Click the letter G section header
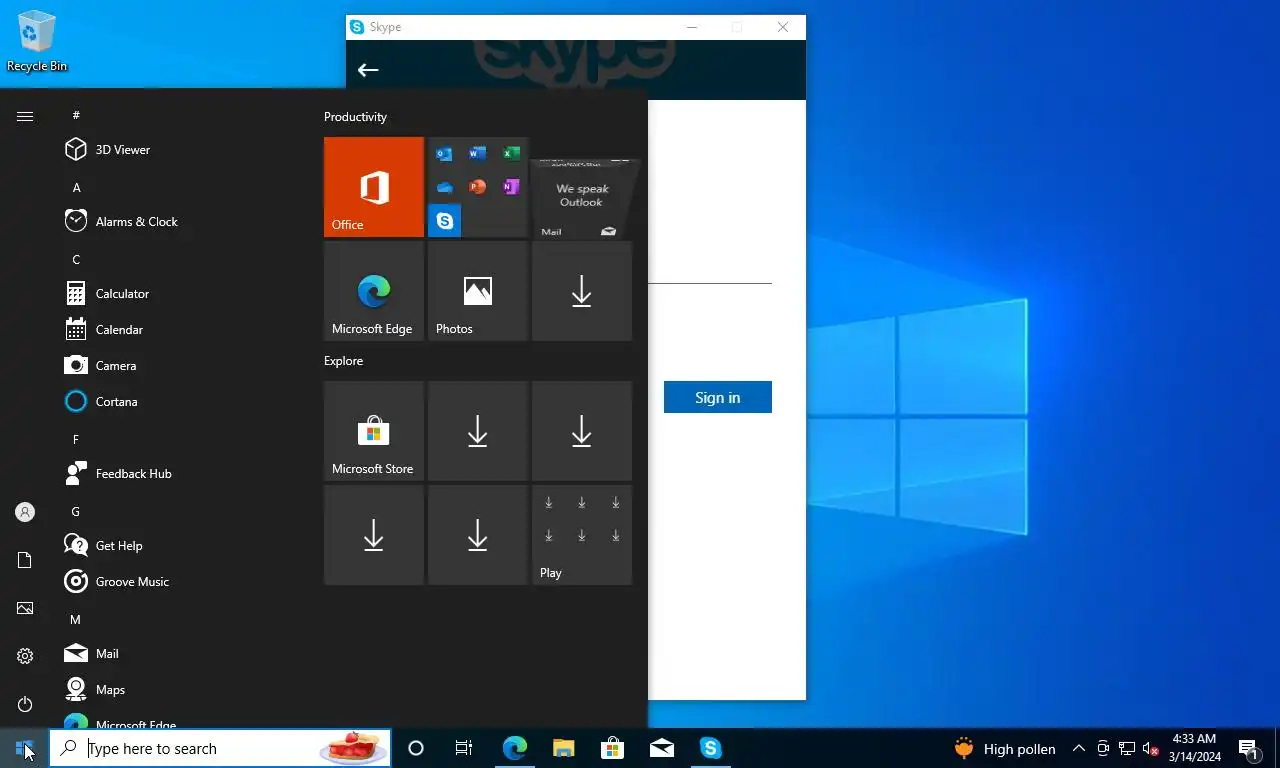The width and height of the screenshot is (1280, 768). coord(76,512)
